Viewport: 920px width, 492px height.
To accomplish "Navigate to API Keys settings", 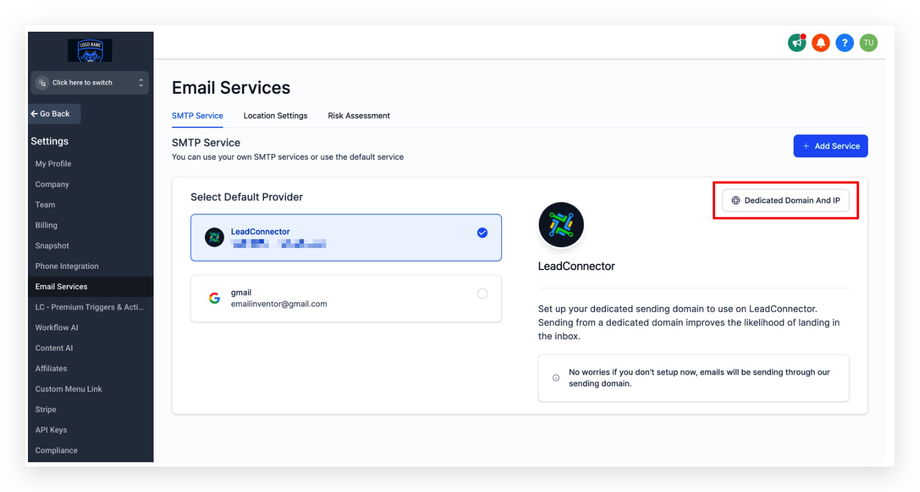I will 50,430.
